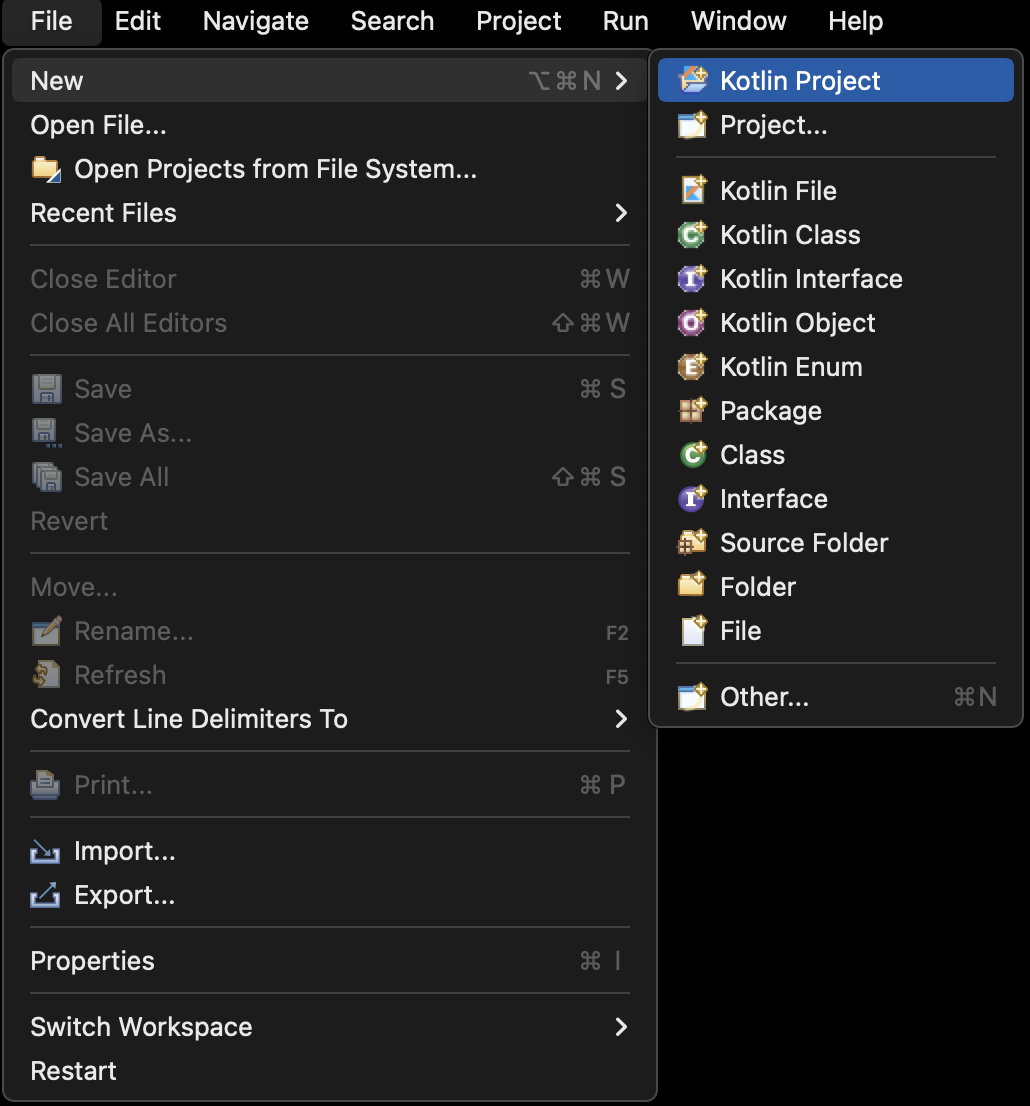Image resolution: width=1030 pixels, height=1106 pixels.
Task: Open the Switch Workspace submenu chevron
Action: pyautogui.click(x=621, y=1027)
